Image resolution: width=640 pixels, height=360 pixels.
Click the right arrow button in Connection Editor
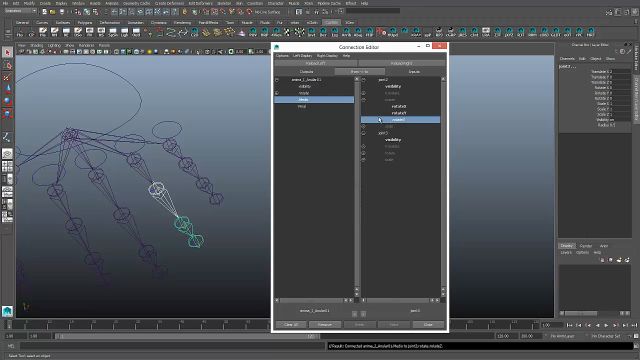(363, 314)
